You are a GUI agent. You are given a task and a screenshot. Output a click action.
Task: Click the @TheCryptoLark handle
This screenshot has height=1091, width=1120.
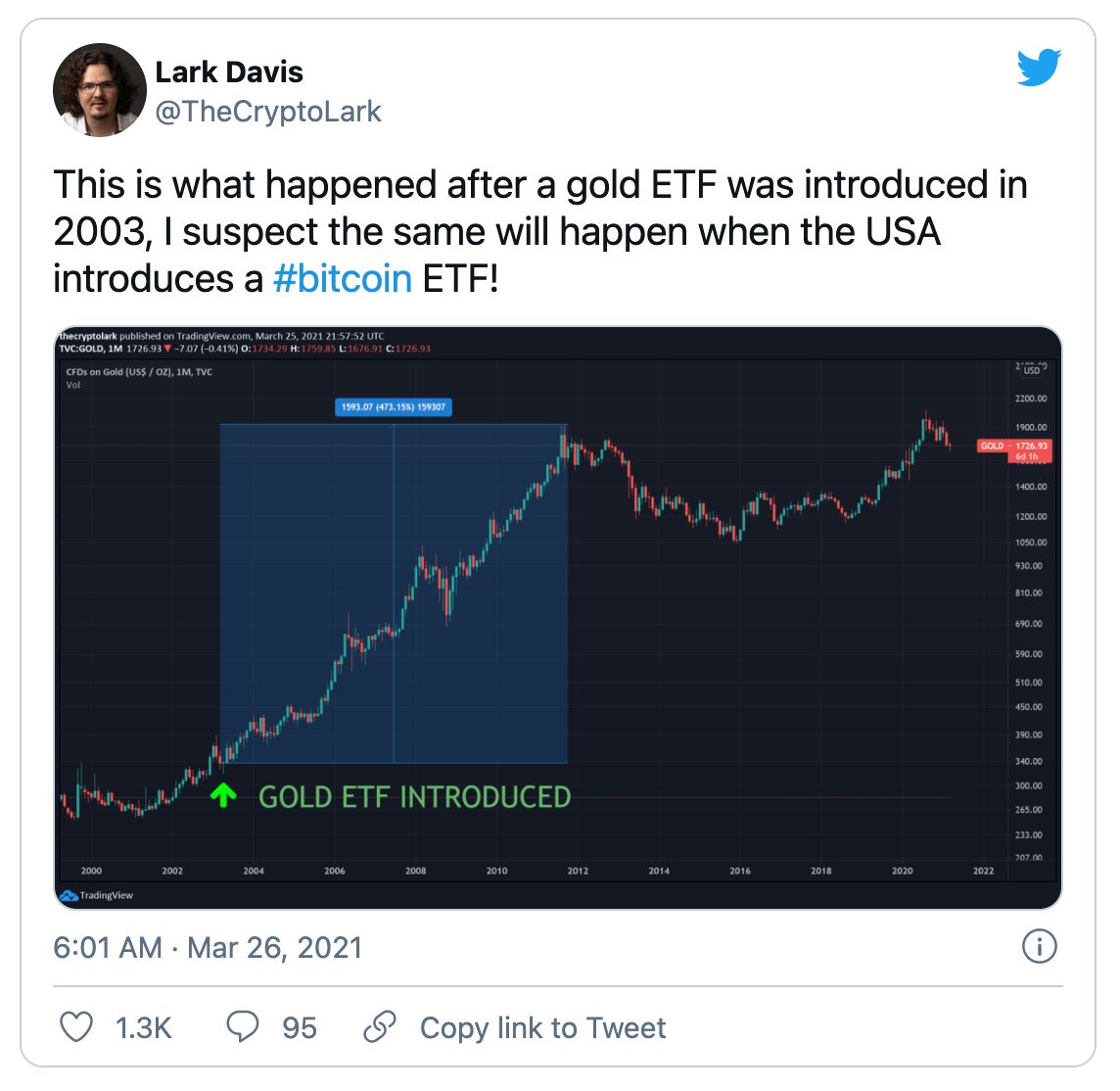(268, 112)
